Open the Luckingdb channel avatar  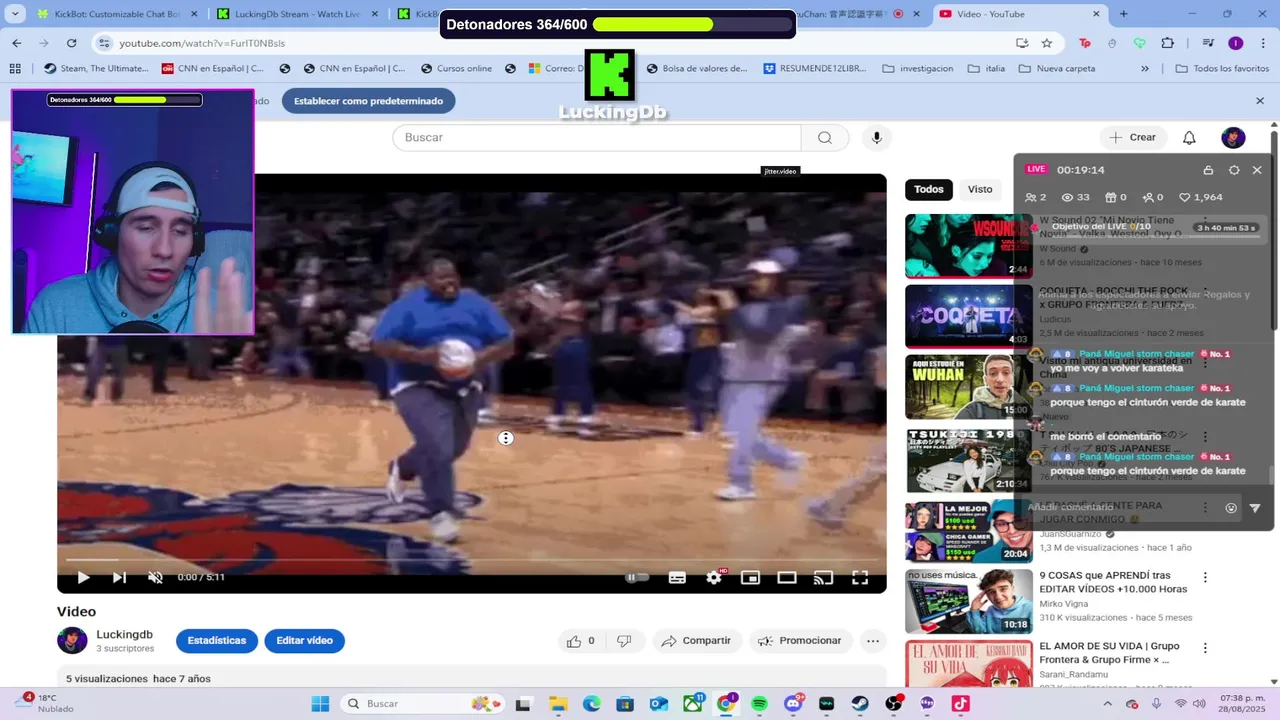pos(72,641)
